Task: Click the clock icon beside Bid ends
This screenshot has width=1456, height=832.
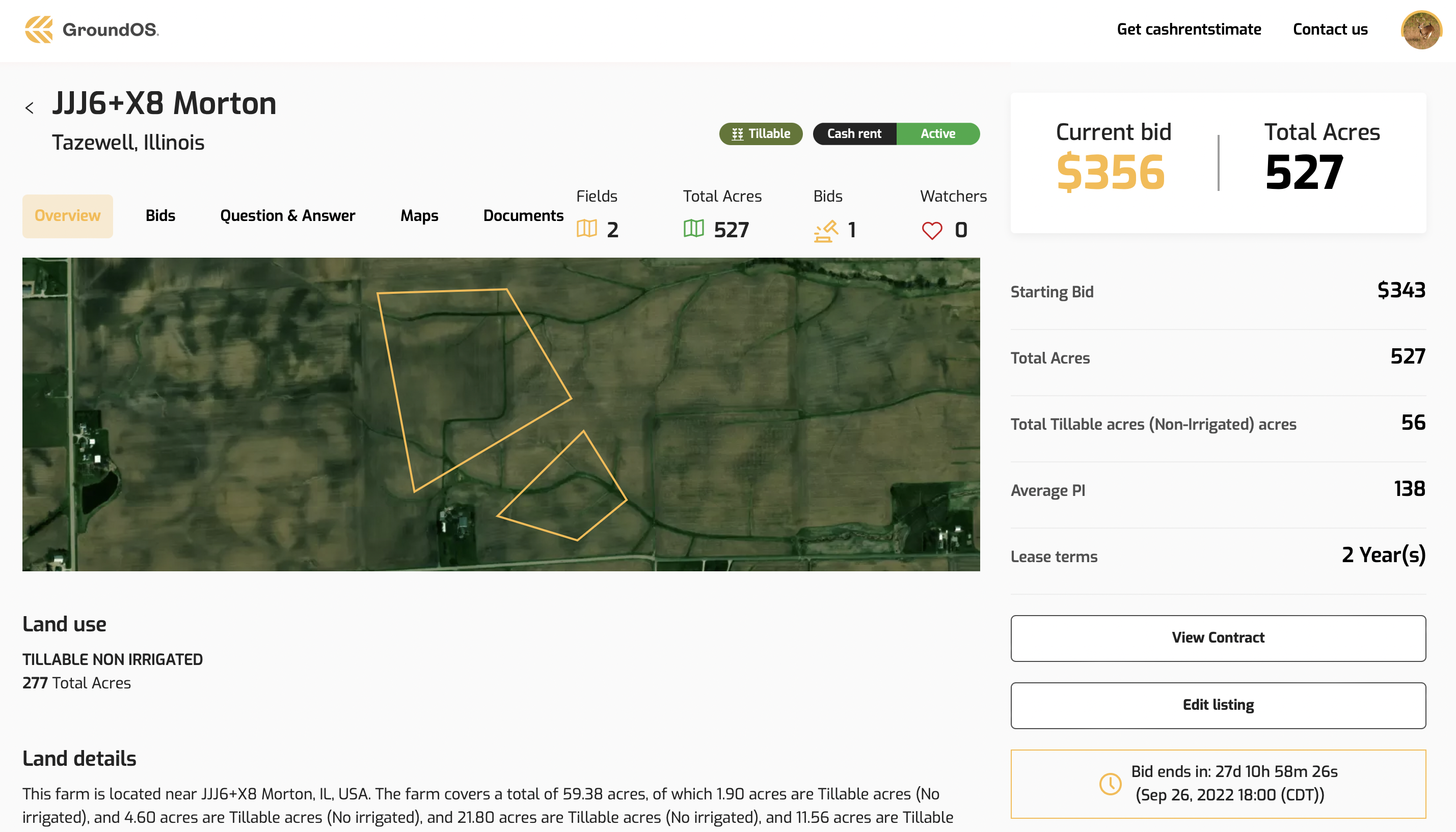Action: click(1110, 784)
